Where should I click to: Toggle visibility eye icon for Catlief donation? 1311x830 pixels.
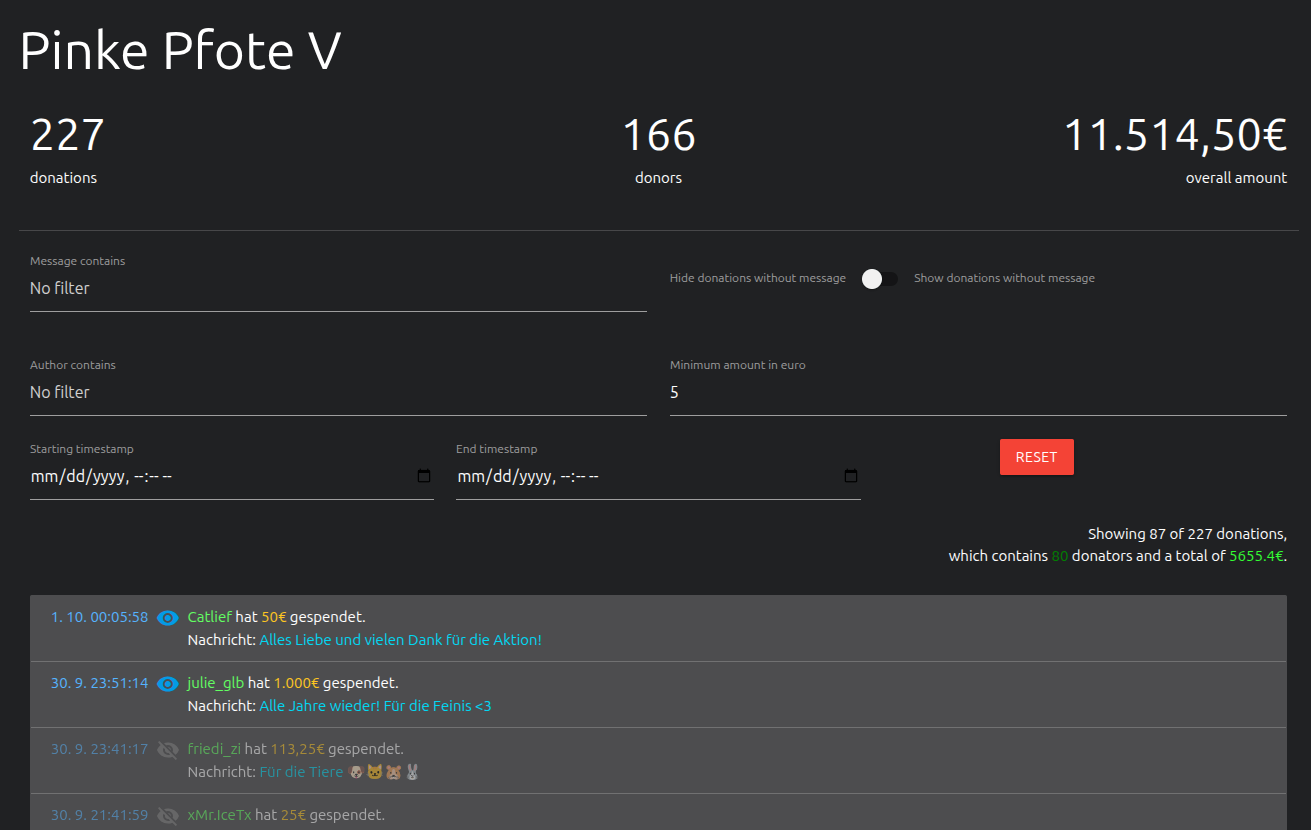pos(168,618)
